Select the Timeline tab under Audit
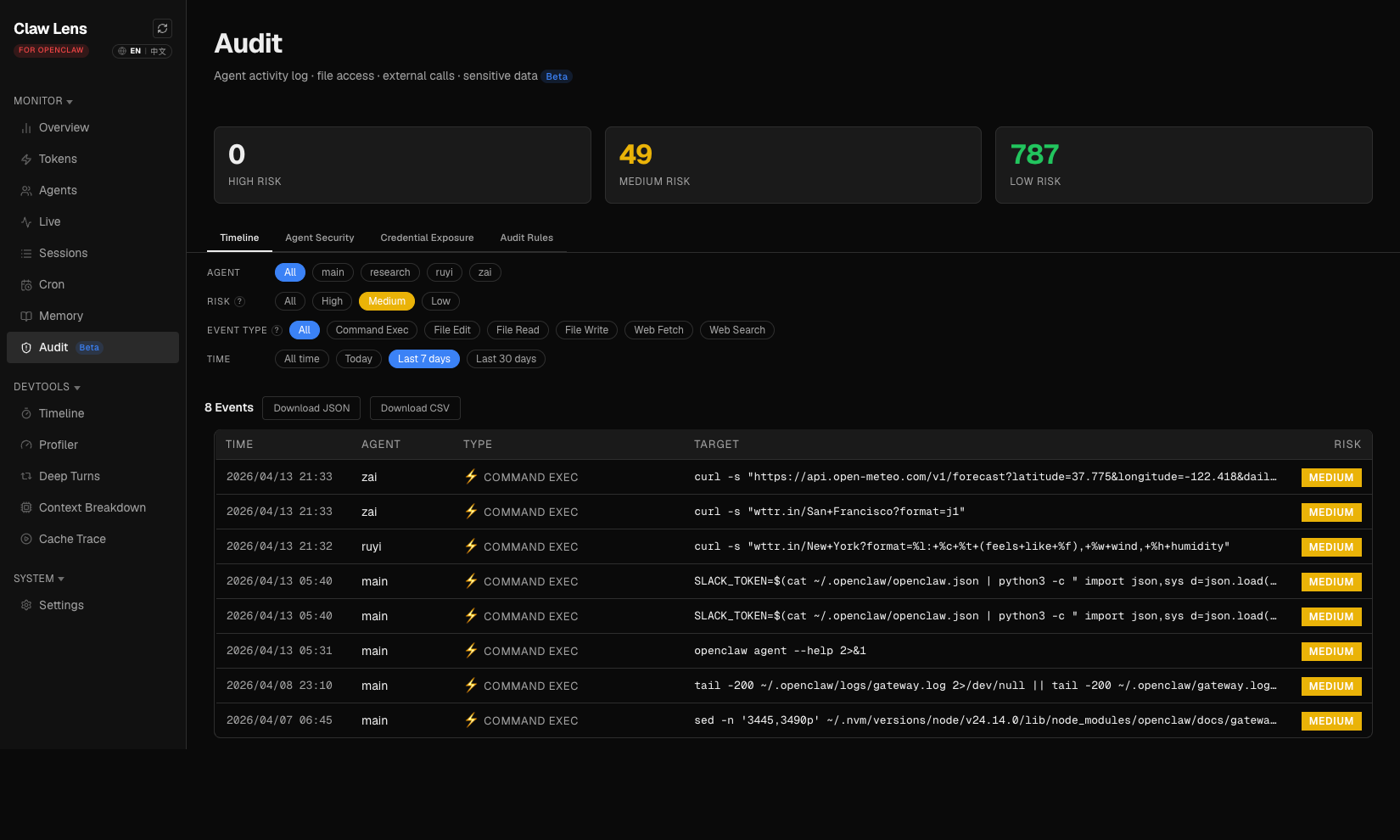 239,238
